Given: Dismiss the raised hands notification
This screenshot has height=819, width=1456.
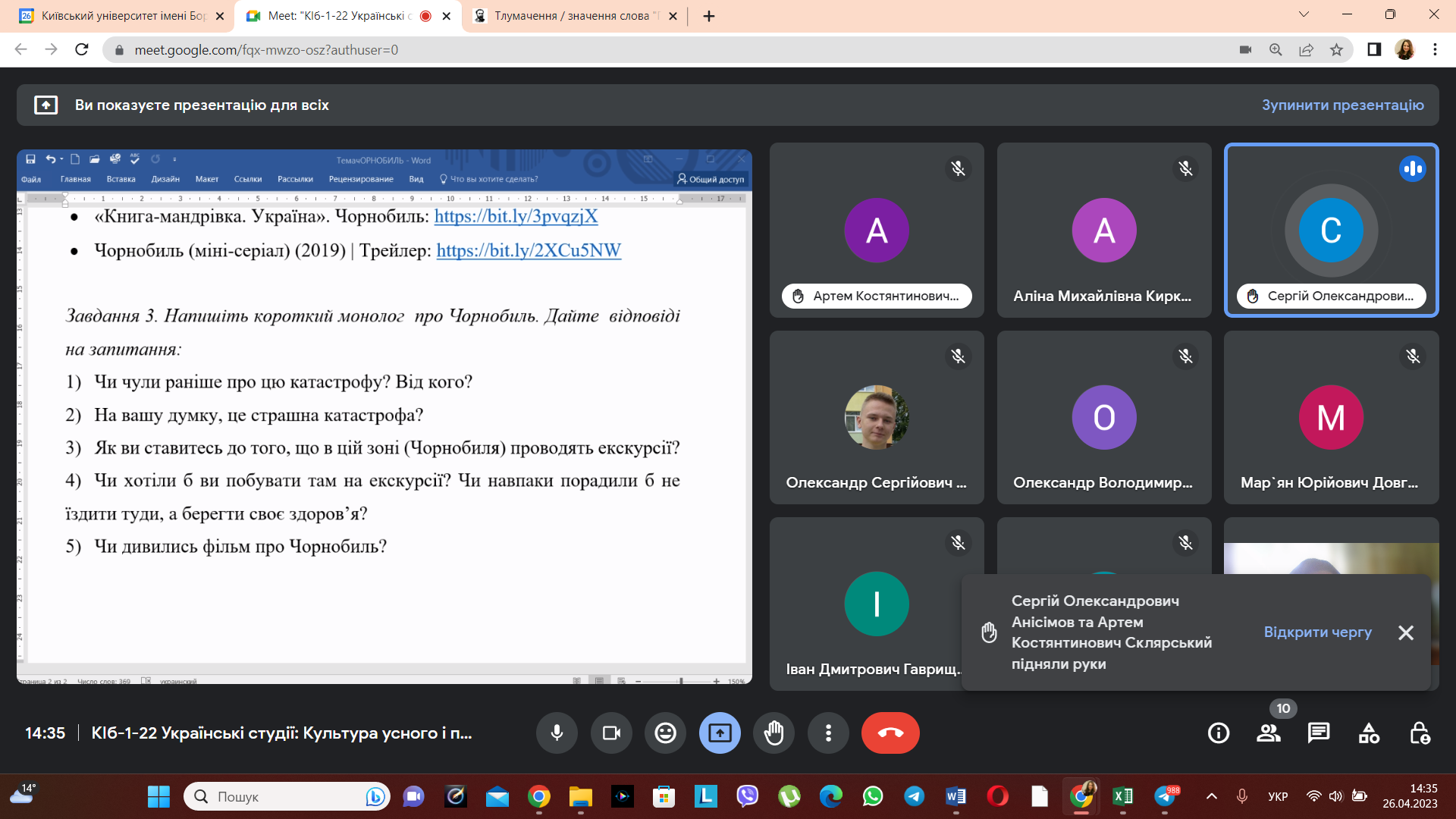Looking at the screenshot, I should (x=1405, y=632).
